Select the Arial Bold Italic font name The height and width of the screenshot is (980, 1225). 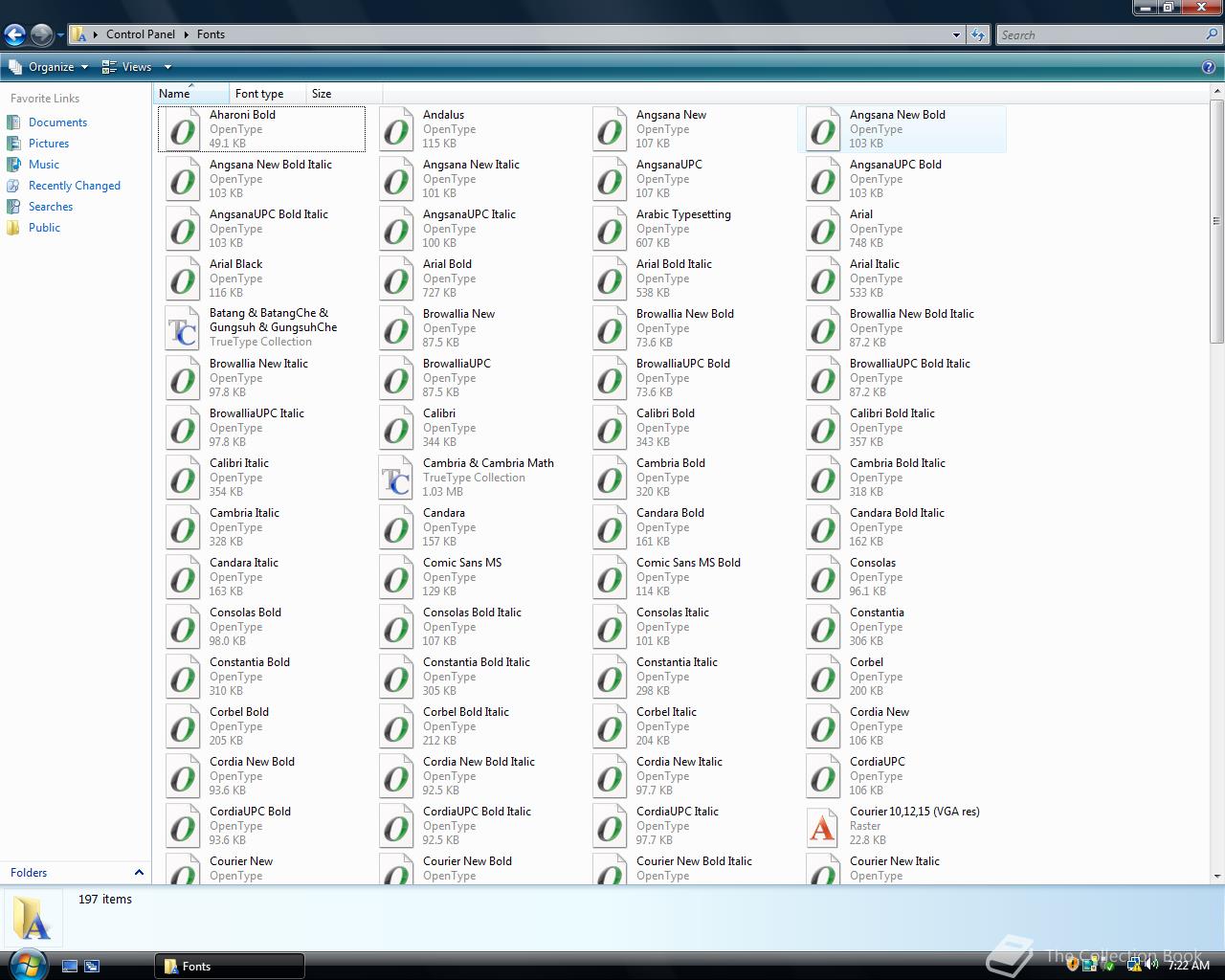(x=674, y=264)
